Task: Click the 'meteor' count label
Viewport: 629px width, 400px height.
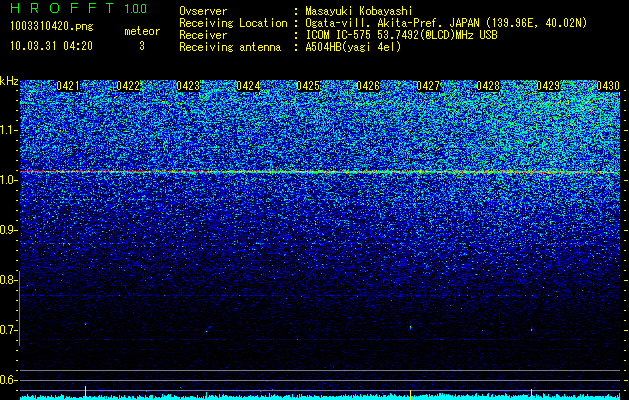Action: tap(142, 31)
